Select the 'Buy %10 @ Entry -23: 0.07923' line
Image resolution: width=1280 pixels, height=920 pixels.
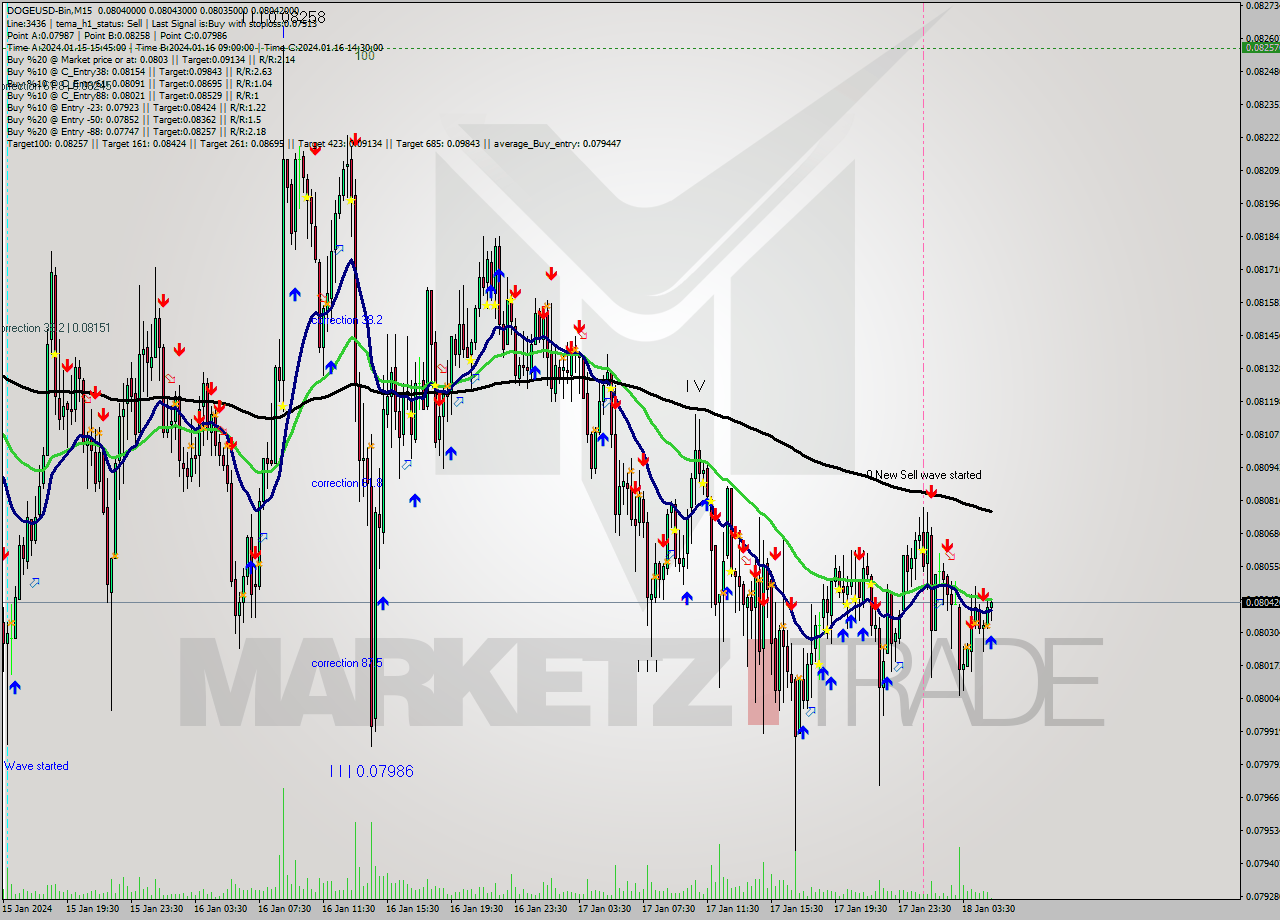[x=136, y=107]
